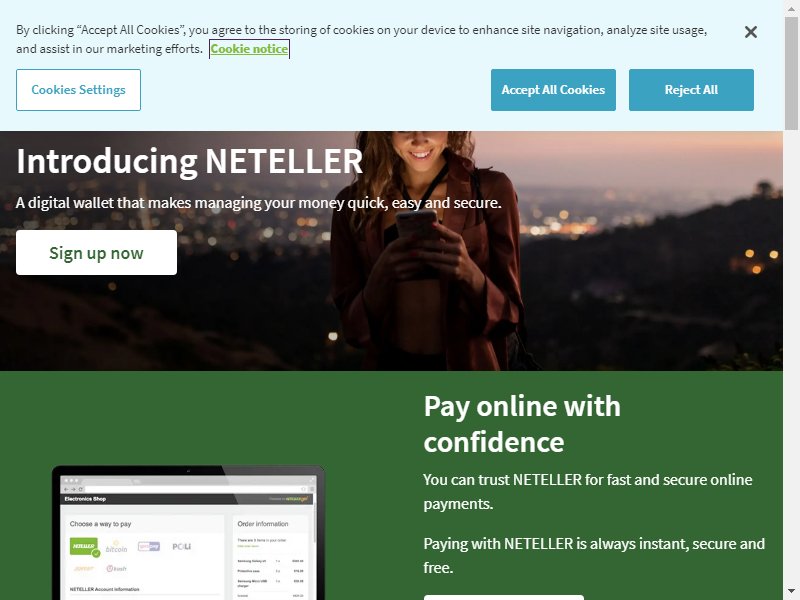Click the POLi logo in the laptop mockup
The image size is (800, 600).
tap(181, 546)
